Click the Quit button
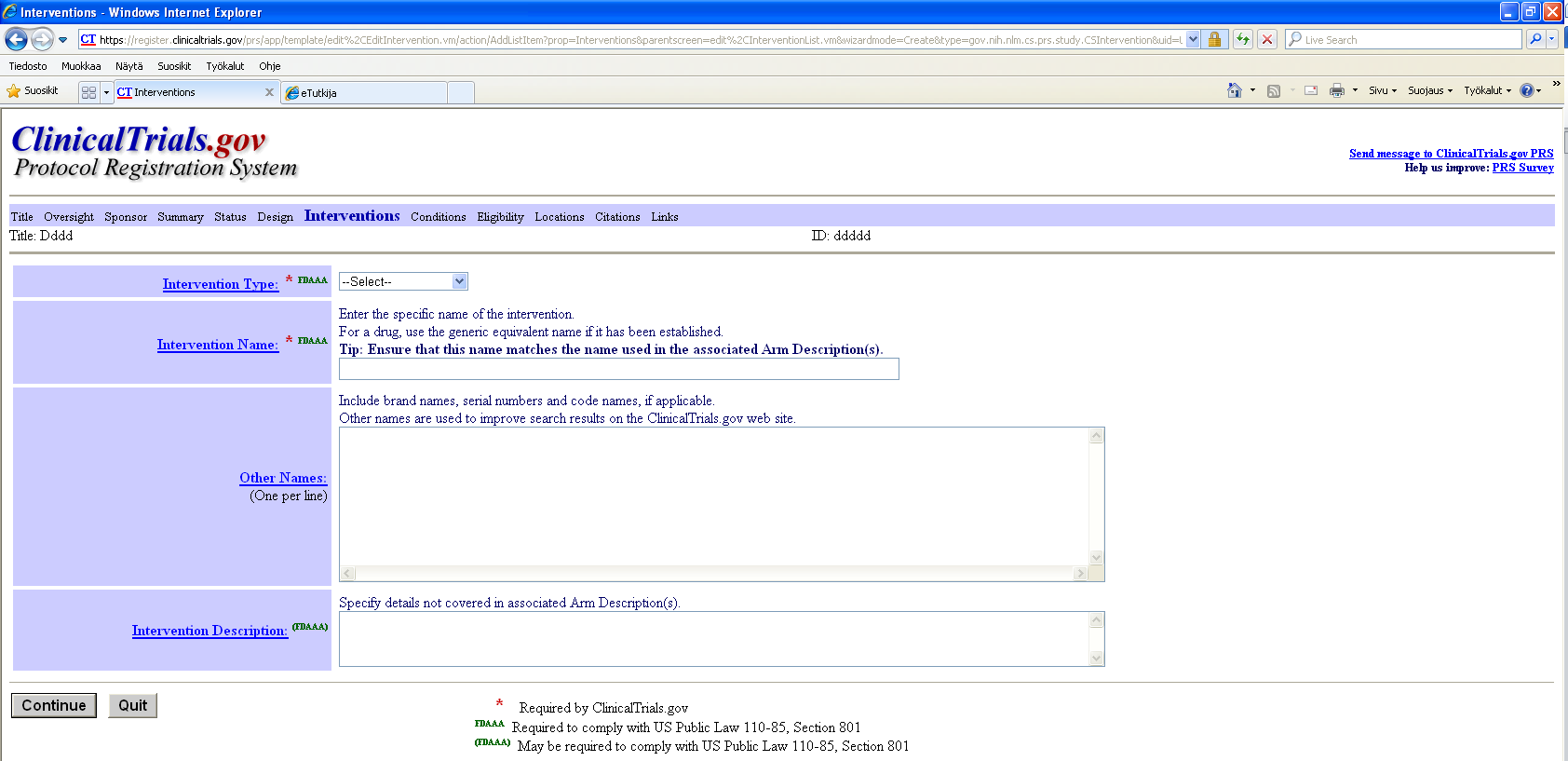 click(133, 706)
